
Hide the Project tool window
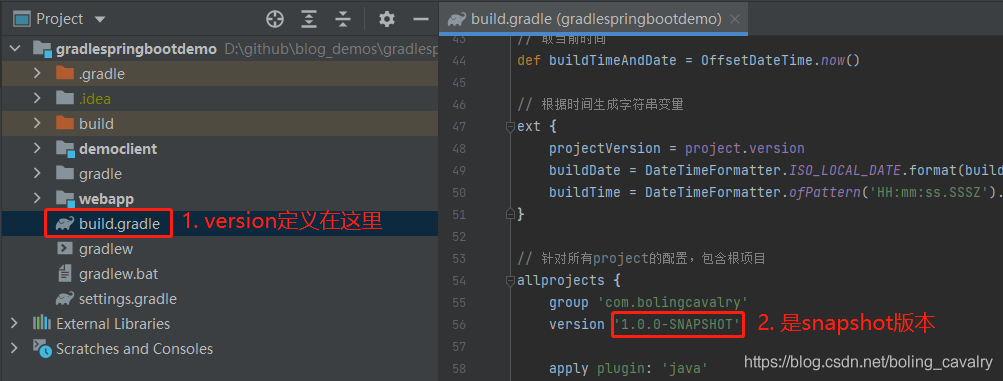tap(420, 19)
